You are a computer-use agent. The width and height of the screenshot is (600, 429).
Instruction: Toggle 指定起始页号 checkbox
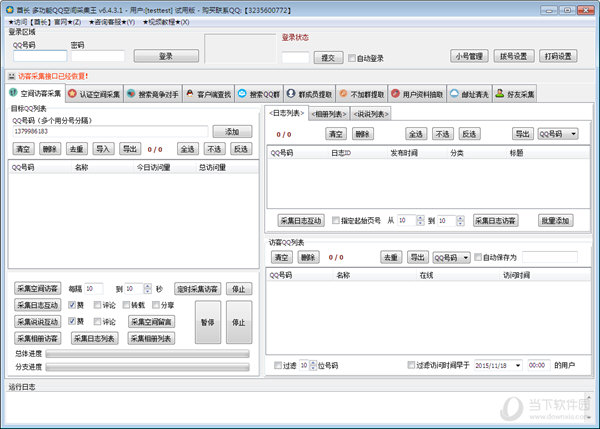(x=336, y=220)
